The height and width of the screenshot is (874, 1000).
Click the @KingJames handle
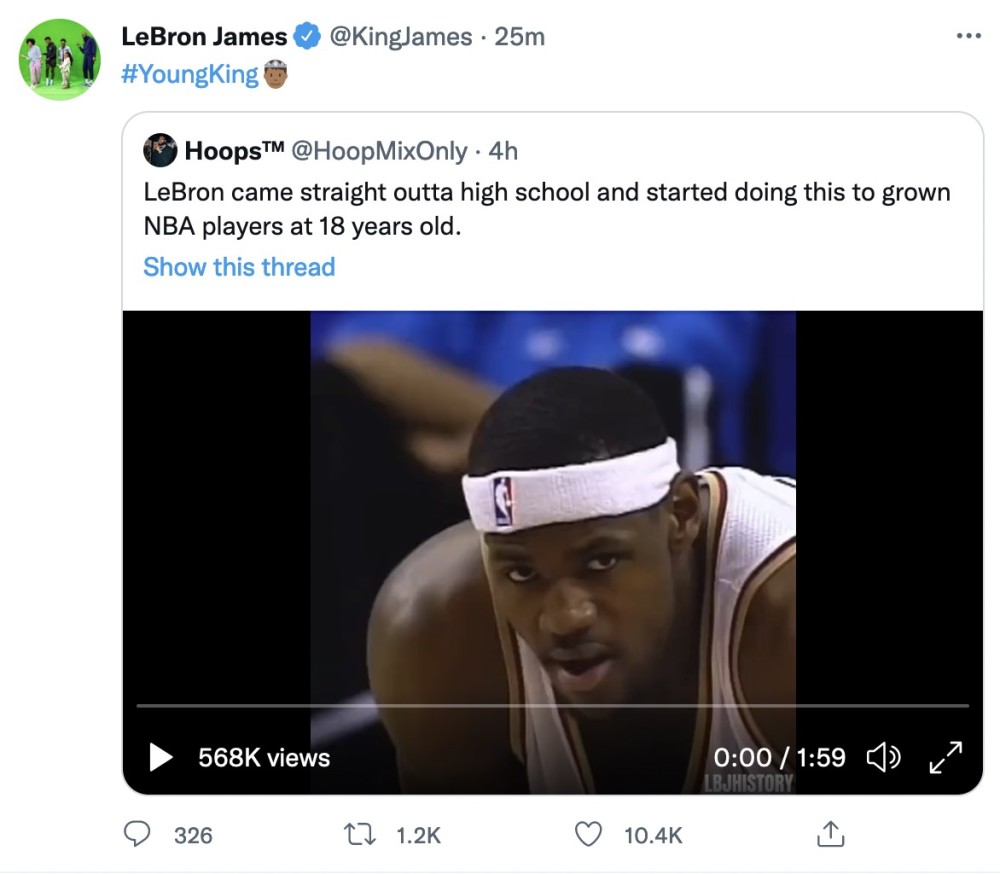[400, 37]
